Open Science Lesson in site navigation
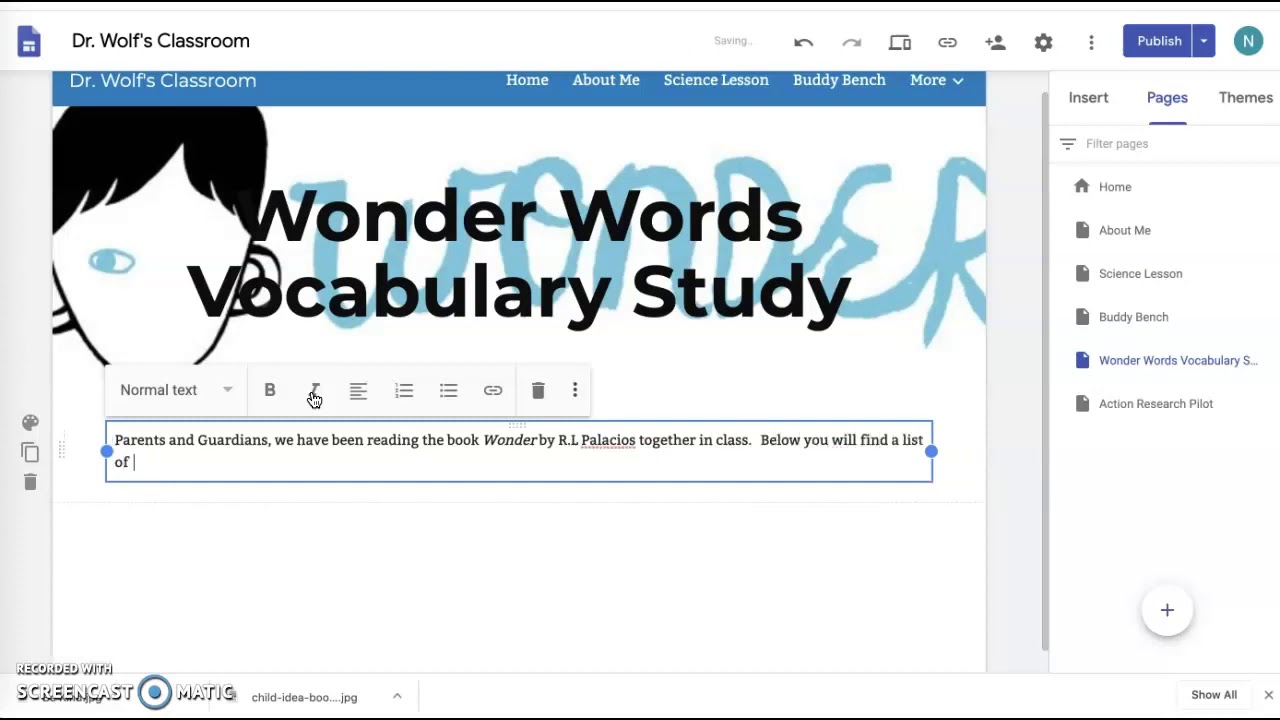Screen dimensions: 1280x720 pos(716,80)
